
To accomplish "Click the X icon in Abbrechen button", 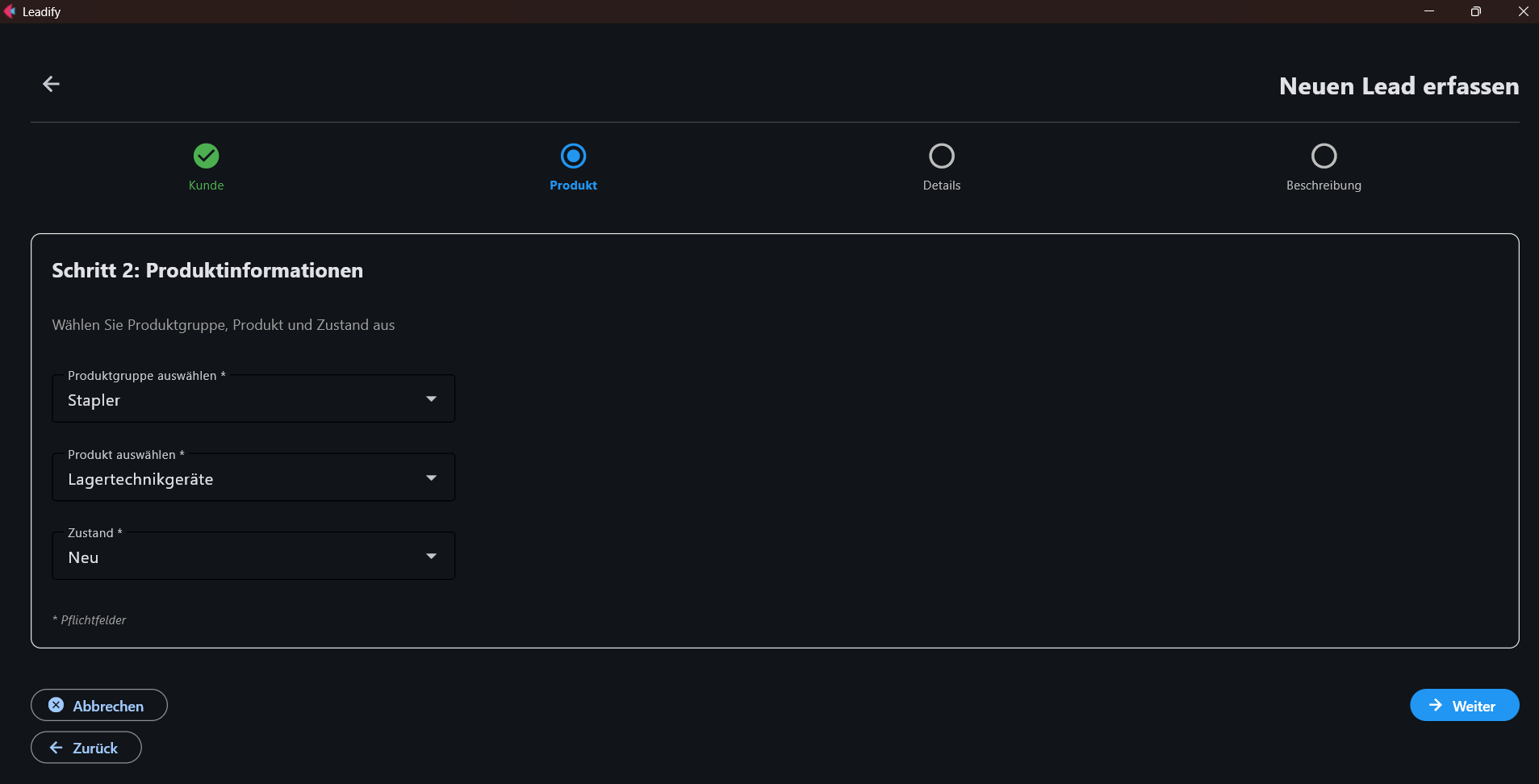I will [56, 705].
